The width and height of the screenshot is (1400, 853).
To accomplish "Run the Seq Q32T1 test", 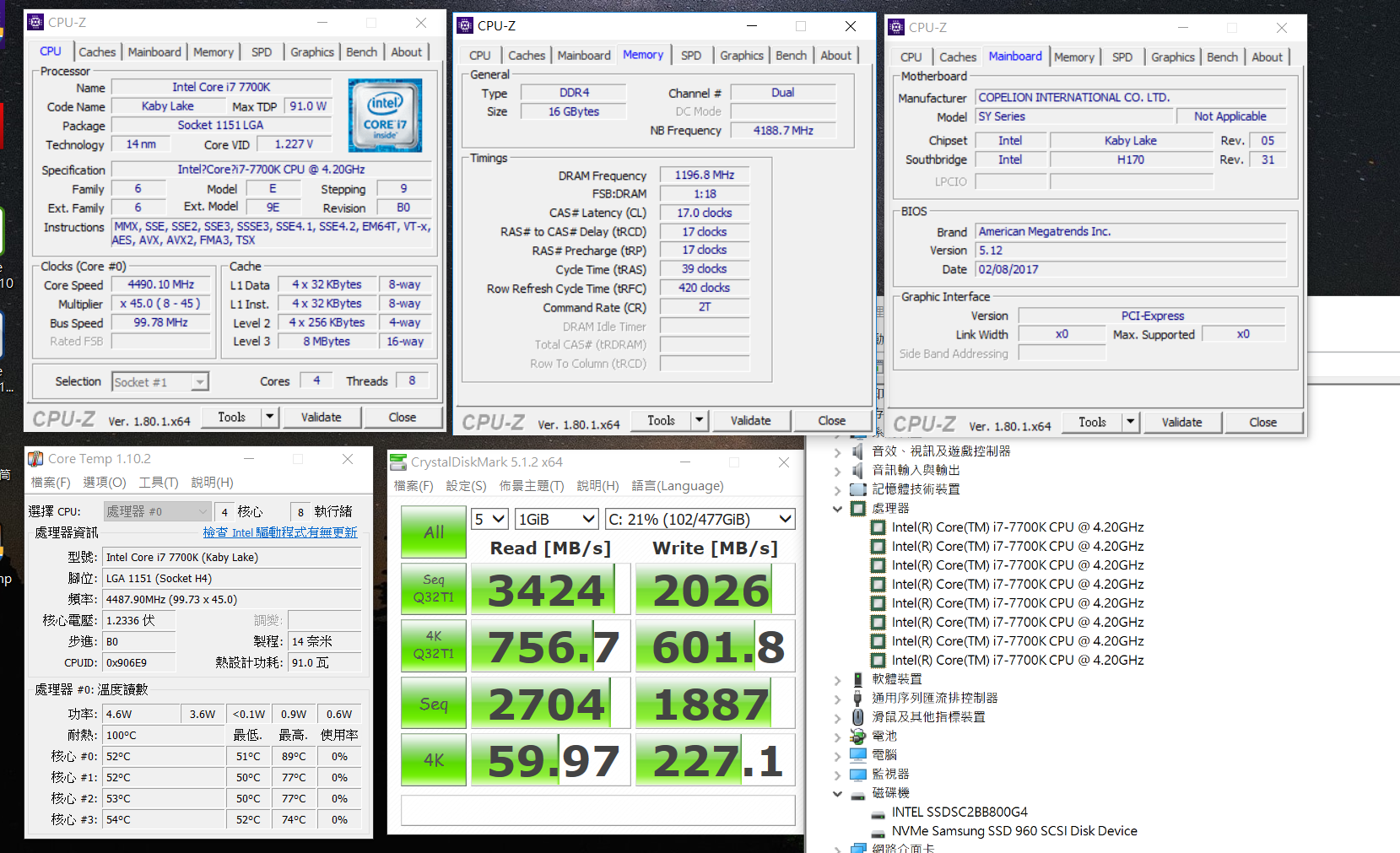I will pyautogui.click(x=434, y=589).
